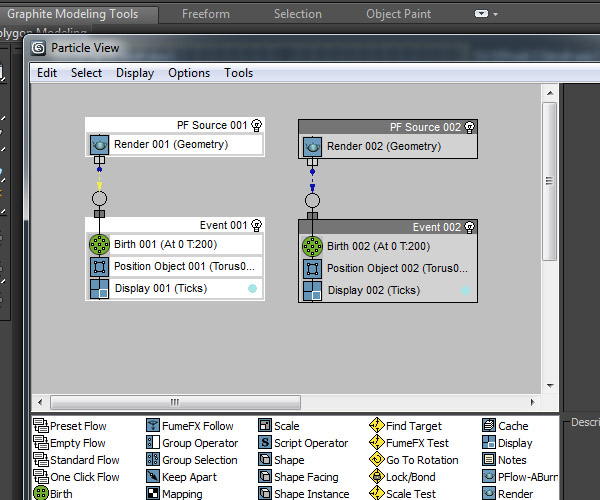Select the Cache operator in the depot
This screenshot has width=600, height=500.
point(505,426)
